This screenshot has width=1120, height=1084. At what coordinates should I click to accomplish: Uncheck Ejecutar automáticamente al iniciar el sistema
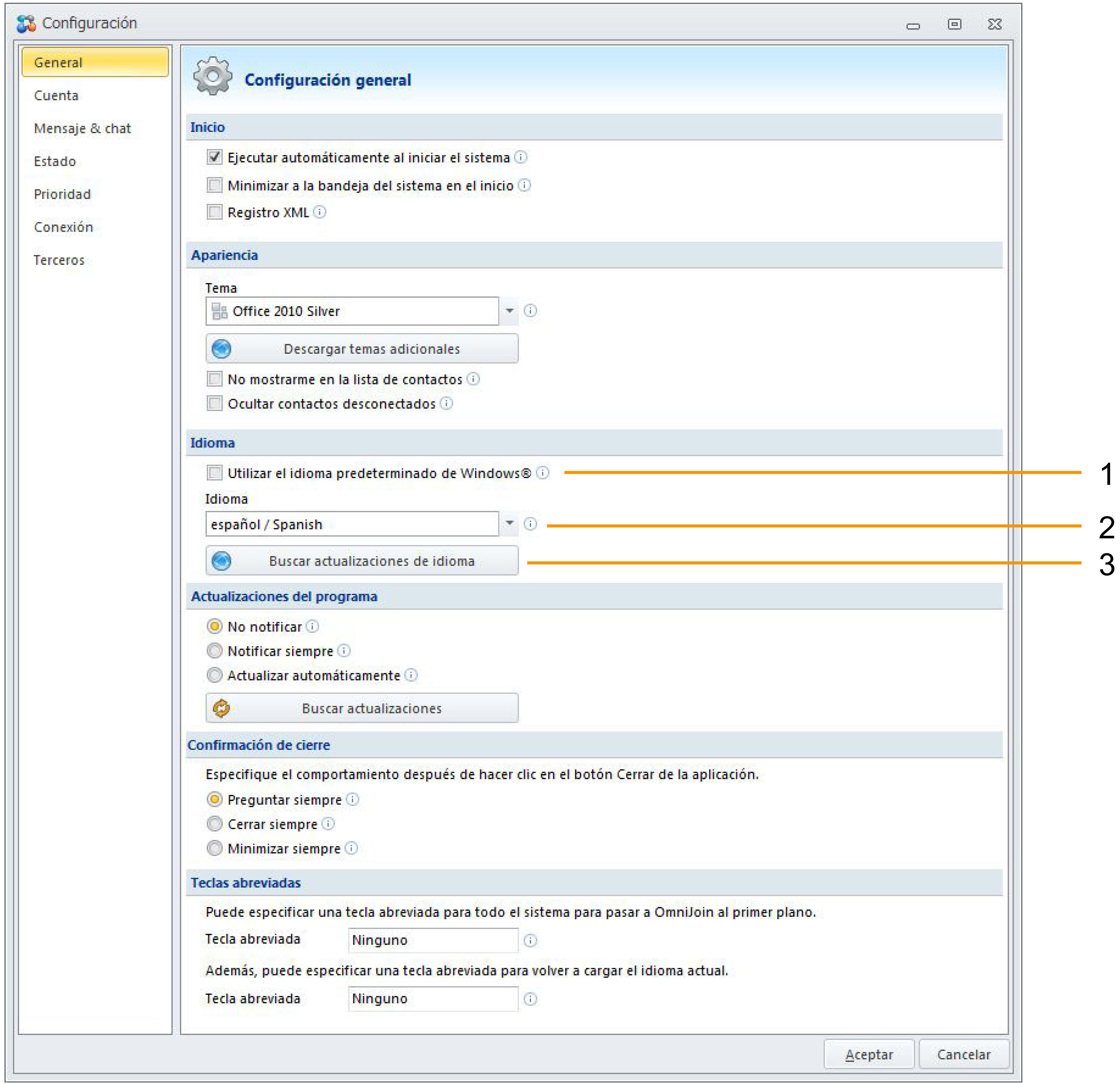[x=214, y=157]
